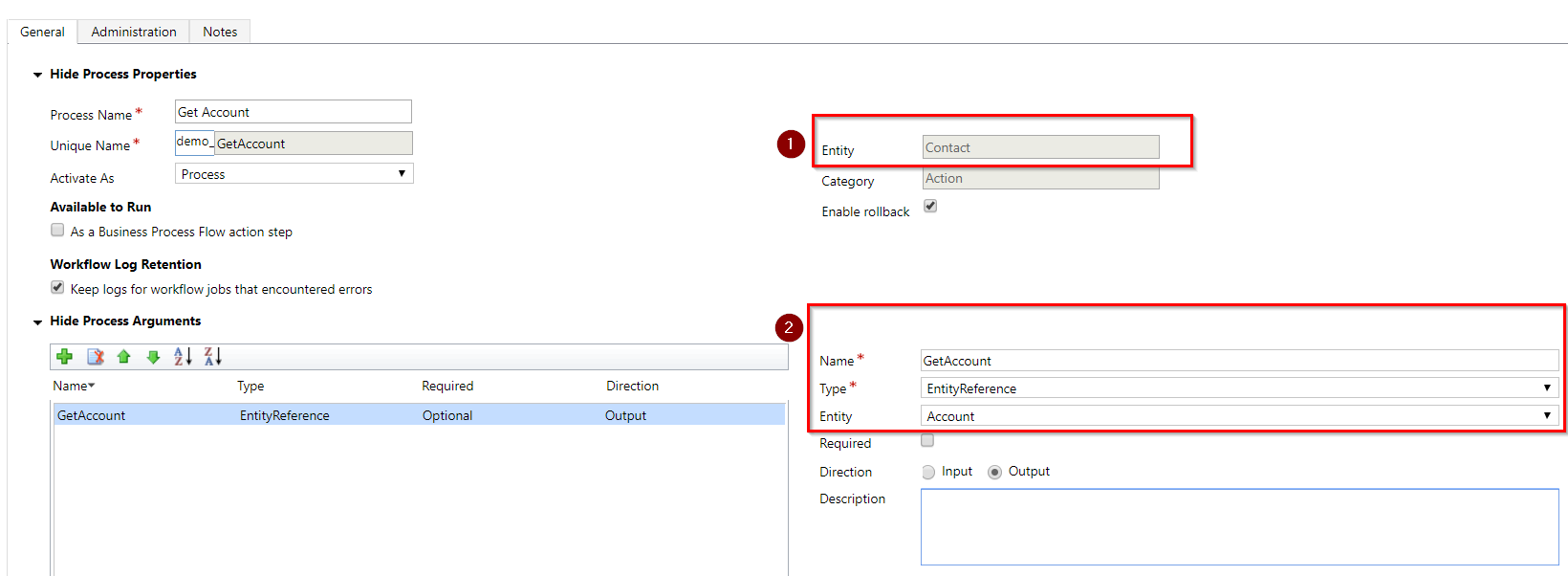Move argument down with green down arrow
Image resolution: width=1568 pixels, height=576 pixels.
(153, 357)
